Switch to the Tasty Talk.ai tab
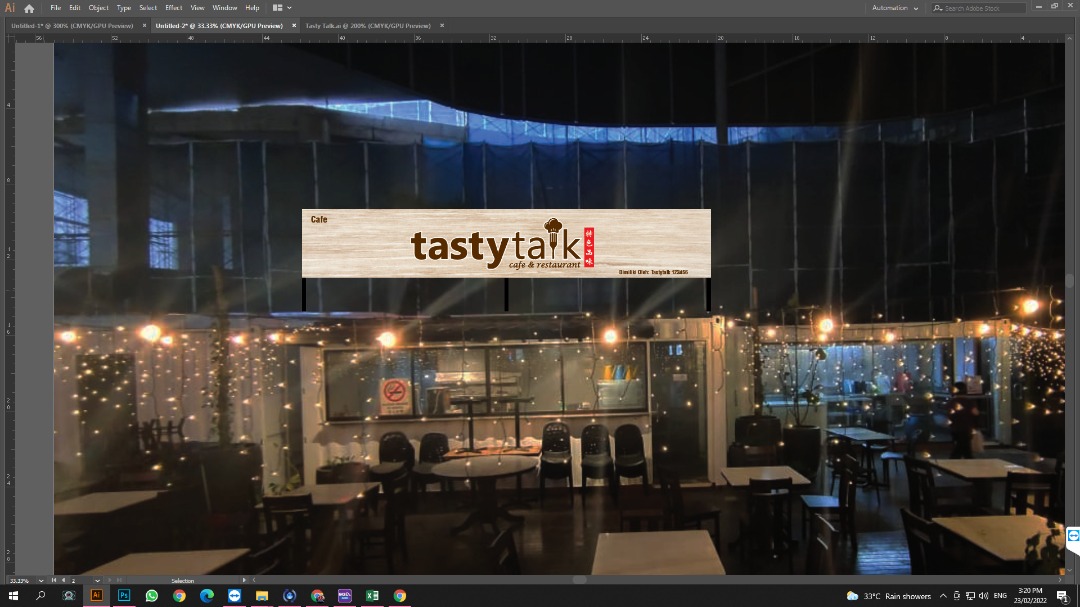The width and height of the screenshot is (1080, 607). pyautogui.click(x=369, y=26)
